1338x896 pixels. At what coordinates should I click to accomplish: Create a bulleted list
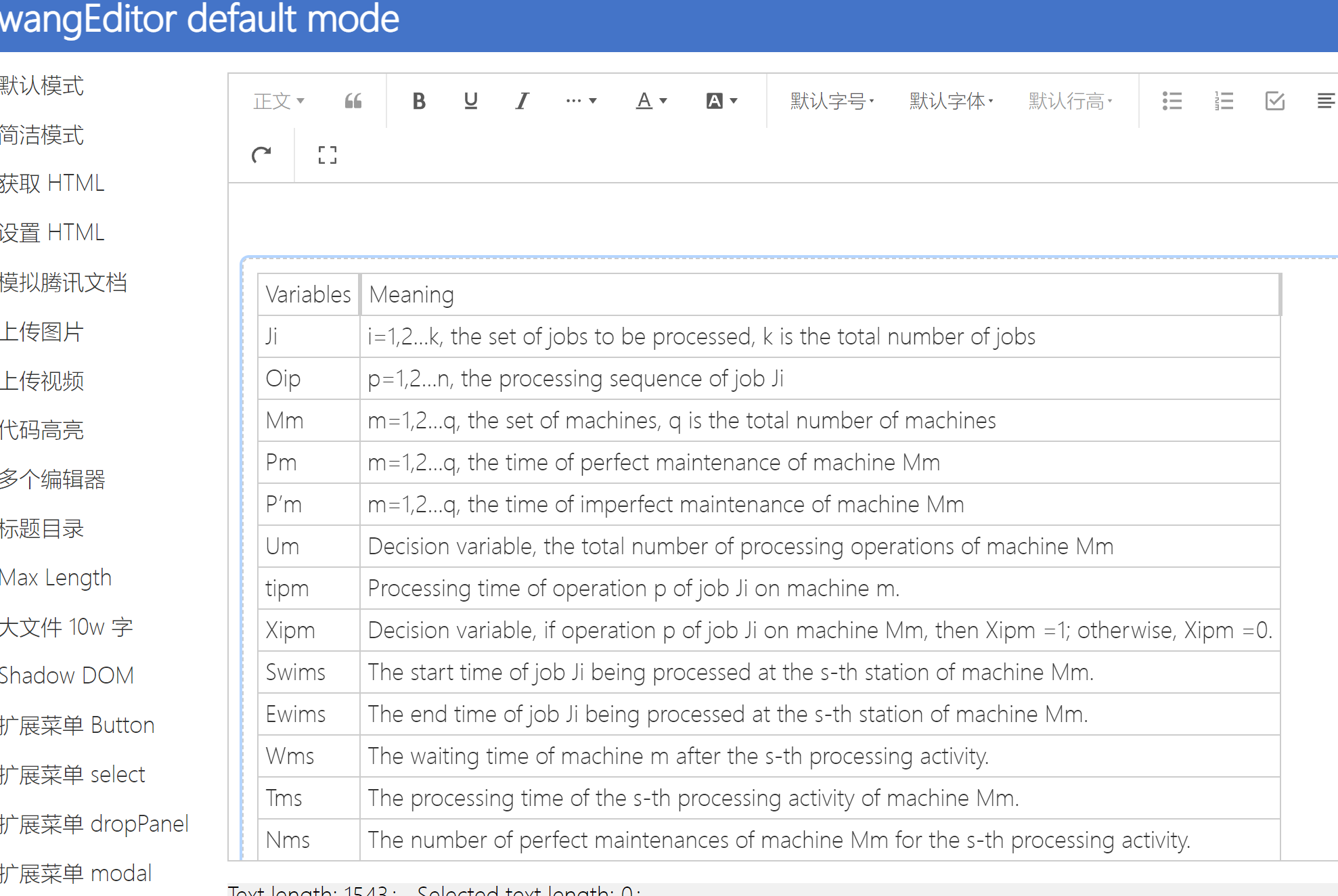1172,100
